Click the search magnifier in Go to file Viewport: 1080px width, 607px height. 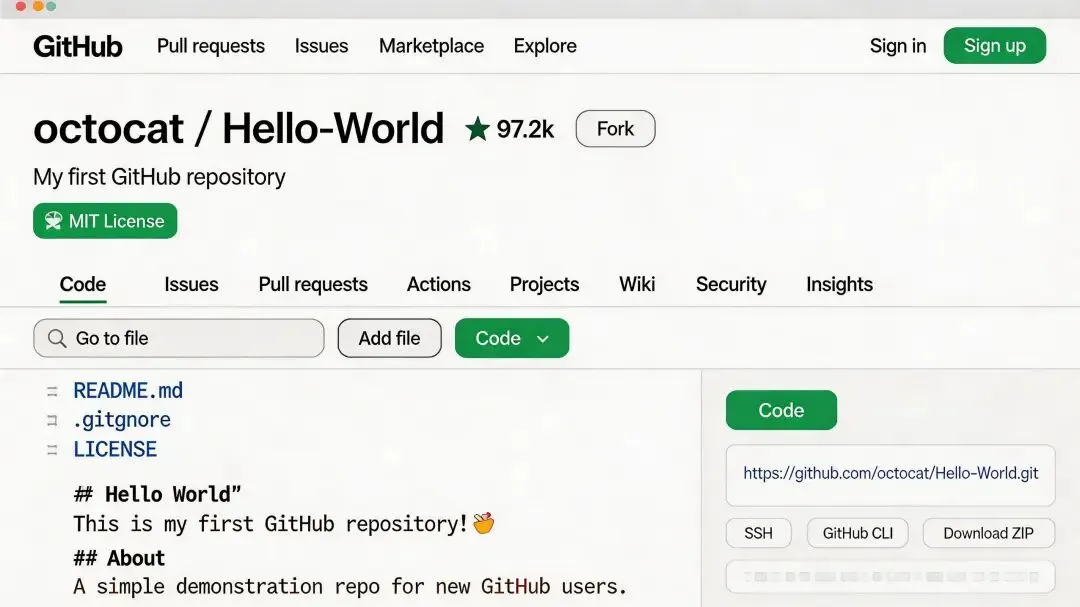[x=57, y=338]
